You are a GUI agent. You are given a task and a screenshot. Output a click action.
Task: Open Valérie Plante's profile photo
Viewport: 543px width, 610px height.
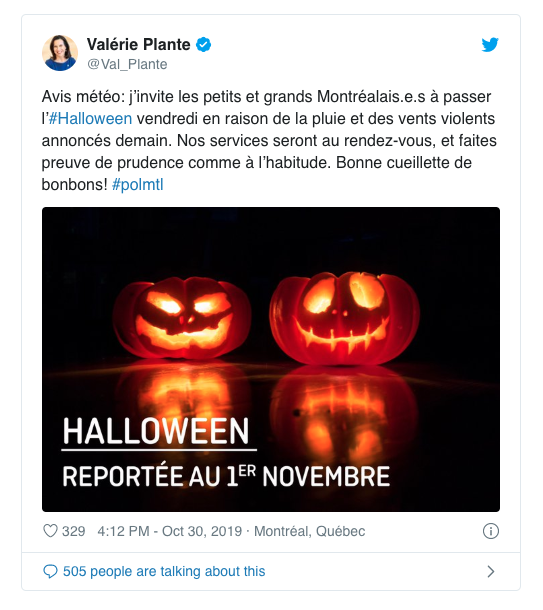click(60, 53)
